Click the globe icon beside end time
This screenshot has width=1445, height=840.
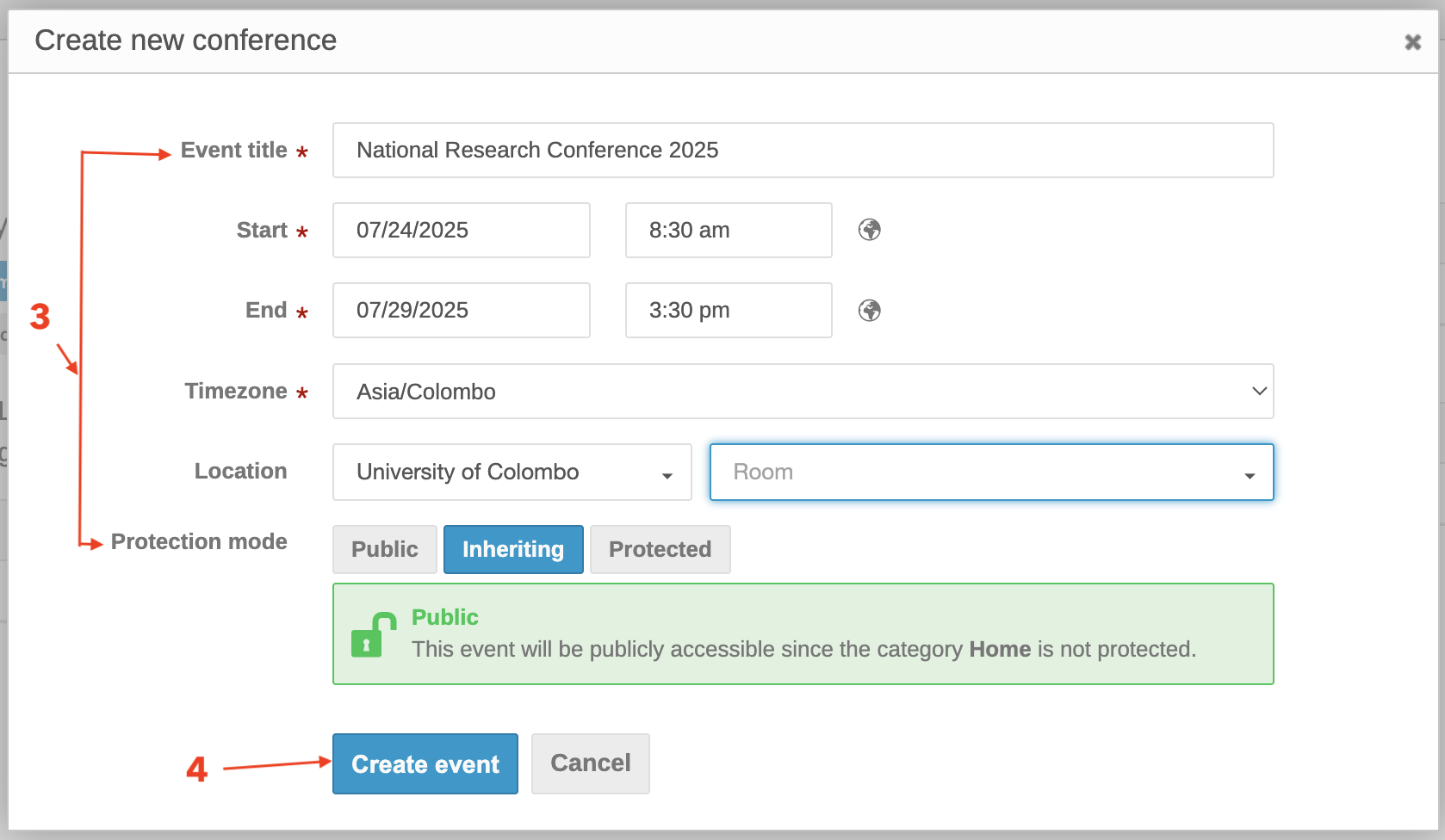point(870,311)
